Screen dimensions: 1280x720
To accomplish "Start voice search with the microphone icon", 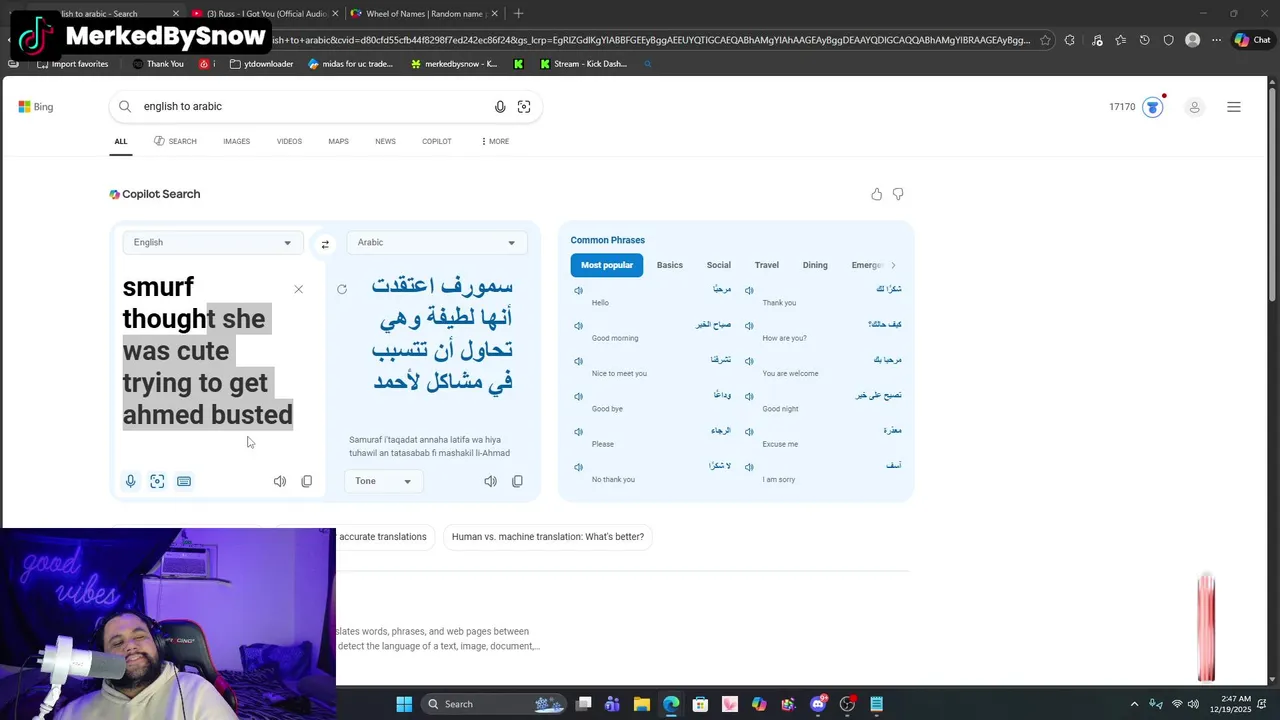I will click(500, 107).
